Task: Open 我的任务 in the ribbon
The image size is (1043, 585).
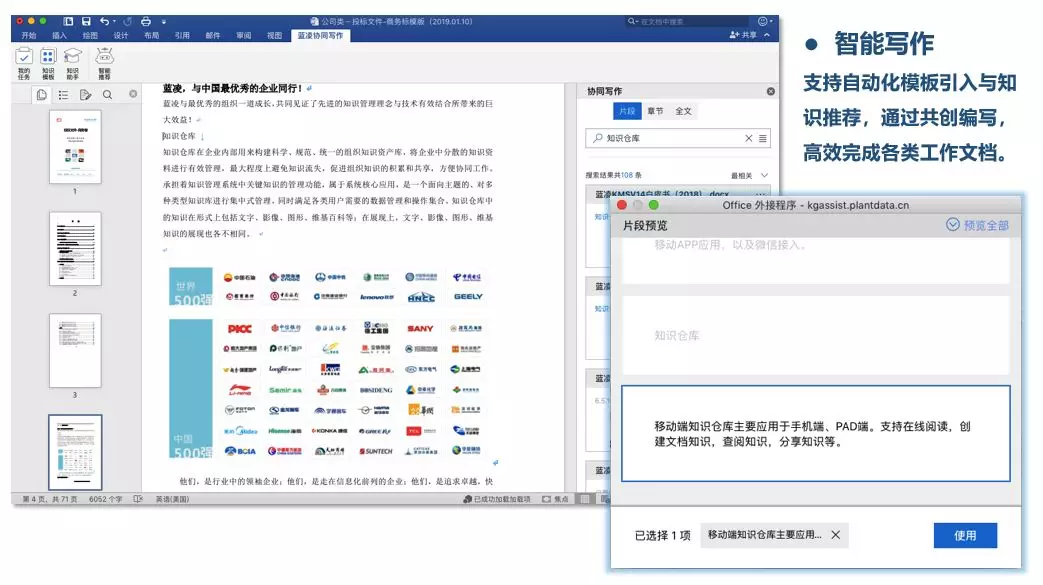Action: tap(24, 63)
